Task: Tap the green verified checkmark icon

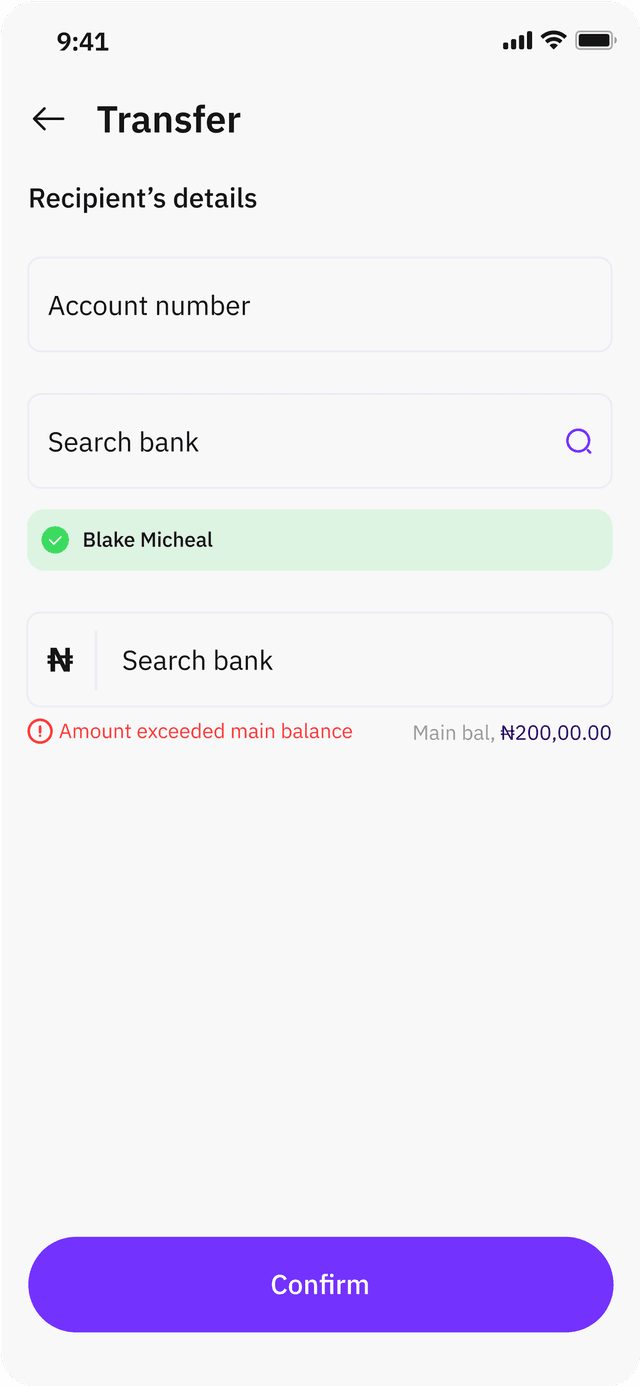Action: click(55, 540)
